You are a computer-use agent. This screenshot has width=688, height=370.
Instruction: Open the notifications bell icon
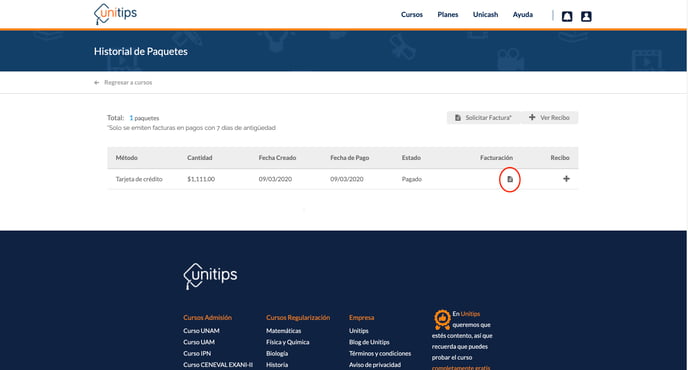[x=567, y=16]
